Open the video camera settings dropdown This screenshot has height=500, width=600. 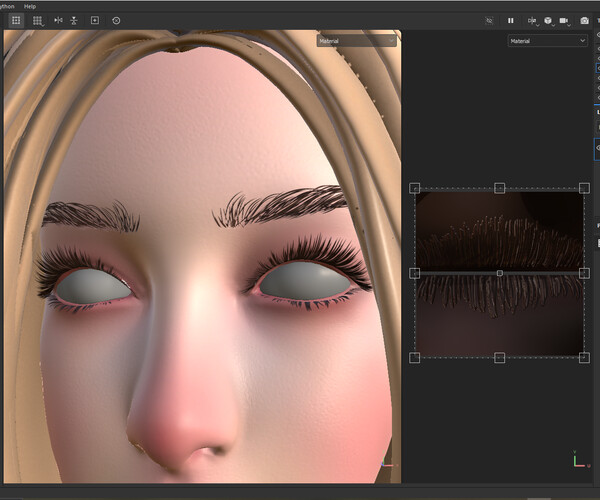(x=565, y=21)
